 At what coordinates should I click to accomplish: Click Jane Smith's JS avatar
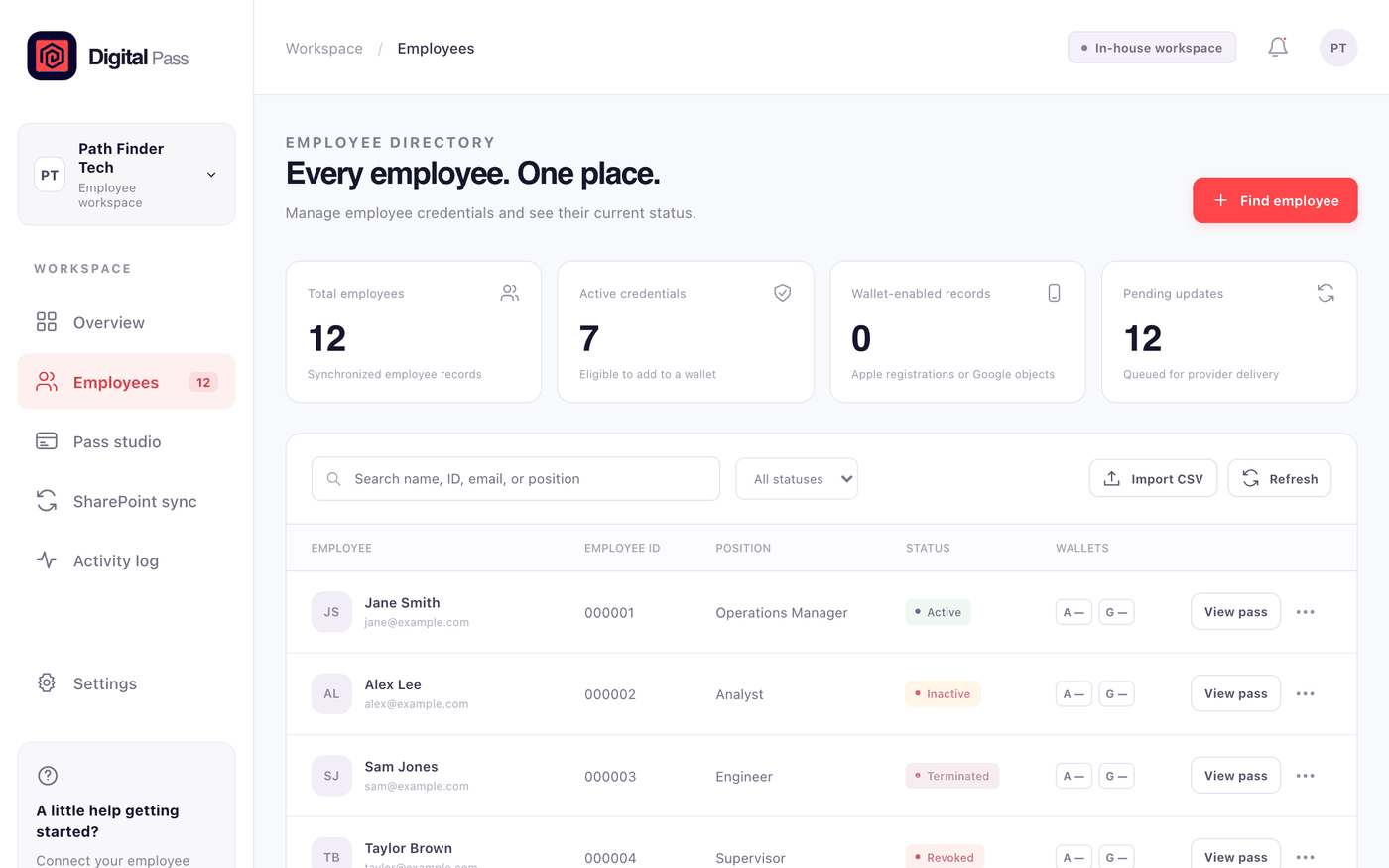331,612
